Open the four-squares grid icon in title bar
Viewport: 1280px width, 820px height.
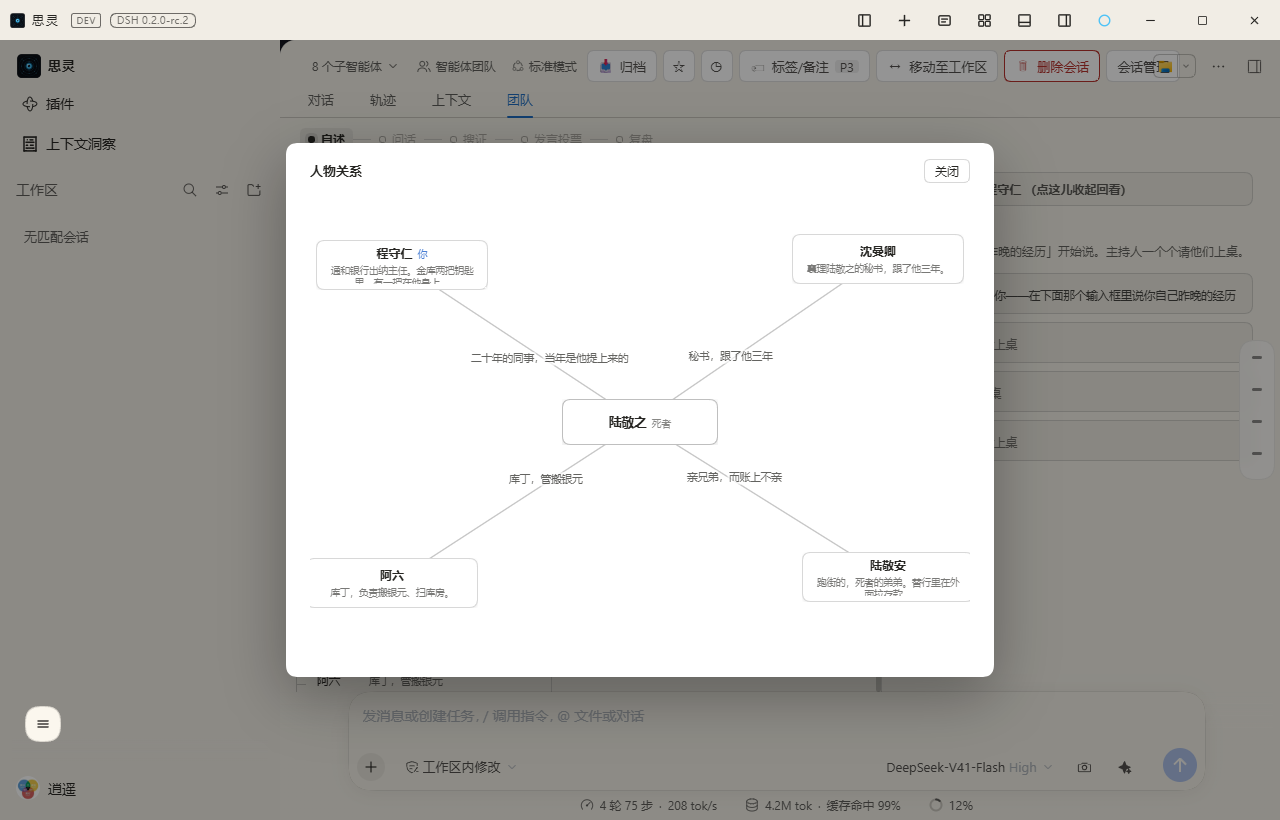coord(985,20)
